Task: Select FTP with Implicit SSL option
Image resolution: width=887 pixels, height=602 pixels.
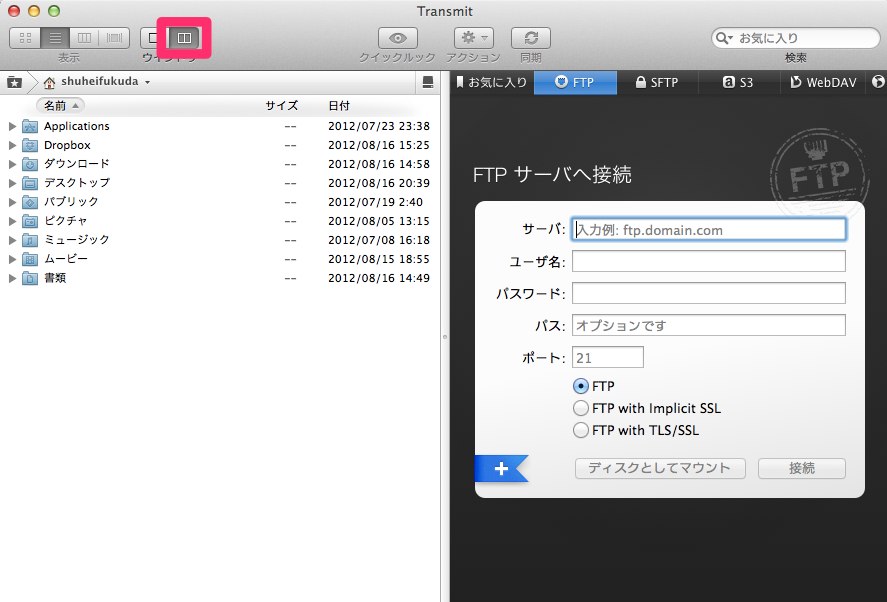Action: point(581,408)
